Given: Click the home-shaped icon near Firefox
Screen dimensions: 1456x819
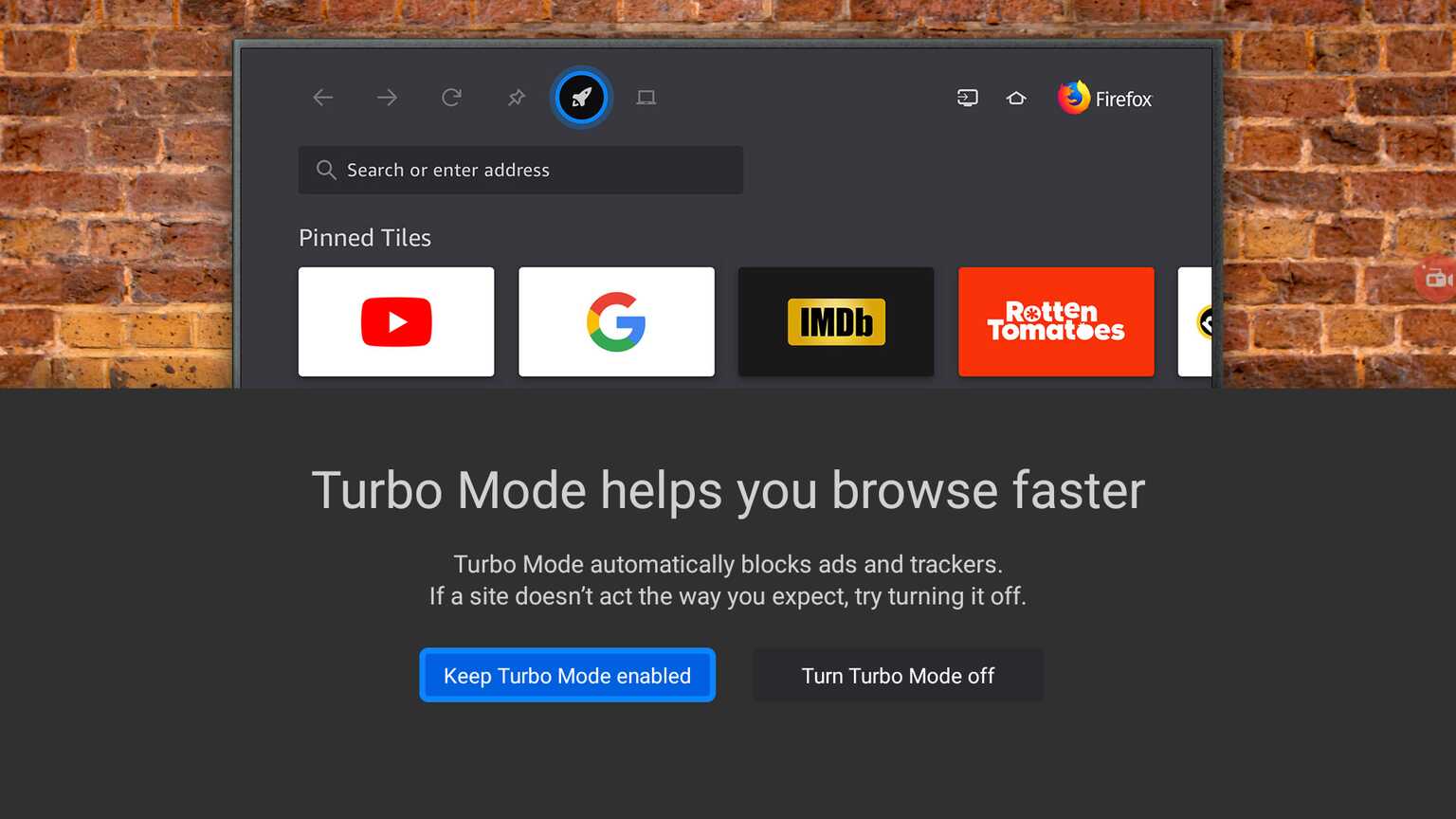Looking at the screenshot, I should (1016, 98).
